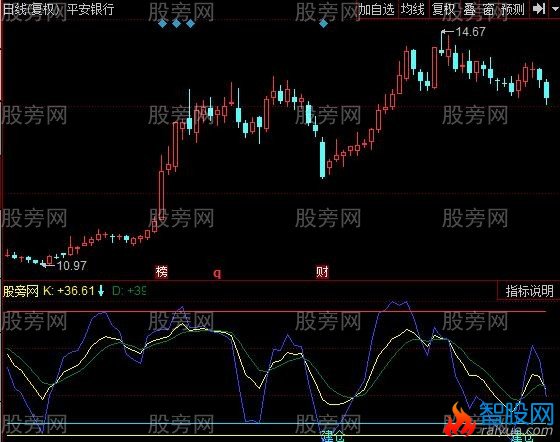Click the red q marker icon

pyautogui.click(x=217, y=273)
